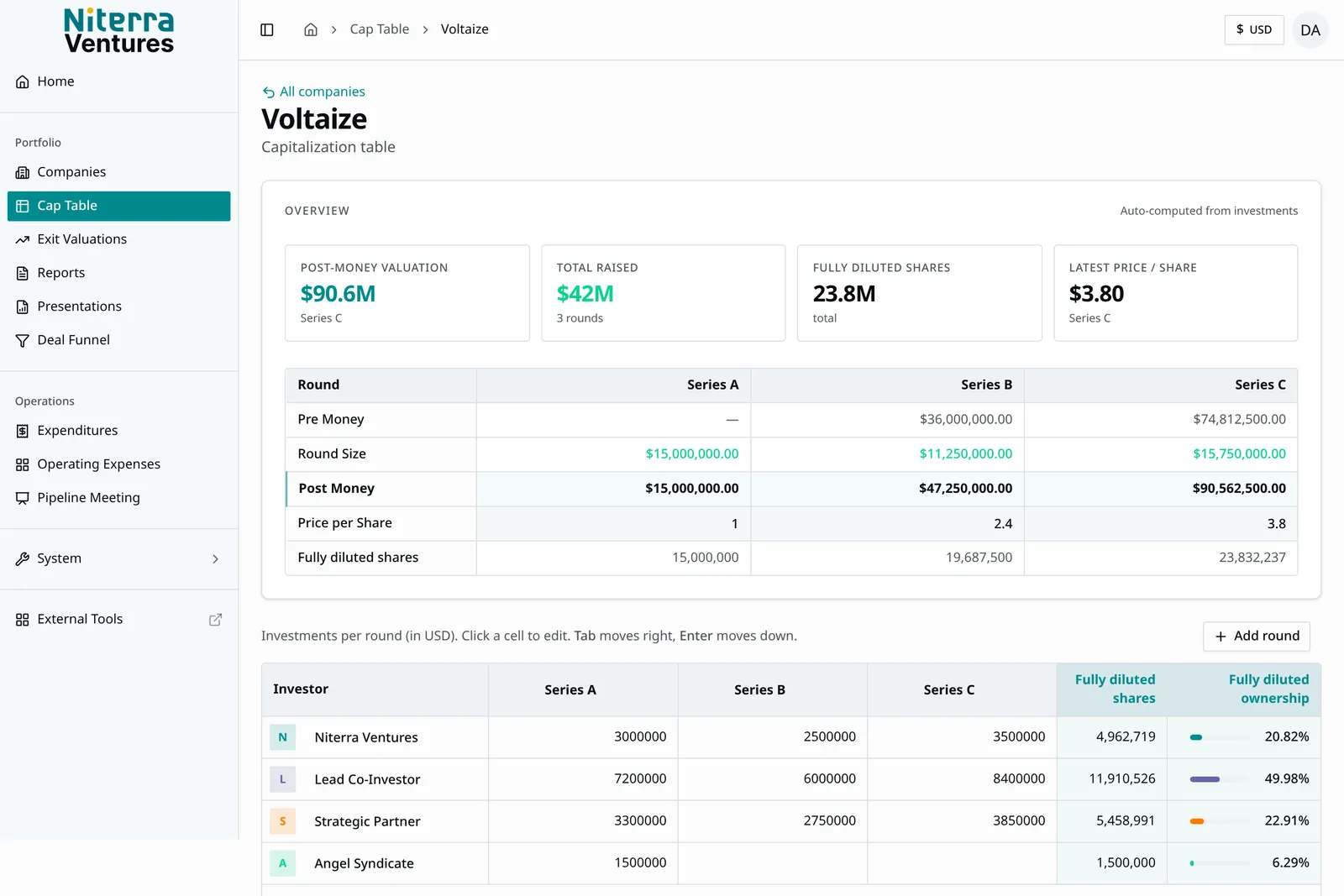This screenshot has width=1344, height=896.
Task: Click the External Tools open-in-new-window icon
Action: tap(215, 619)
